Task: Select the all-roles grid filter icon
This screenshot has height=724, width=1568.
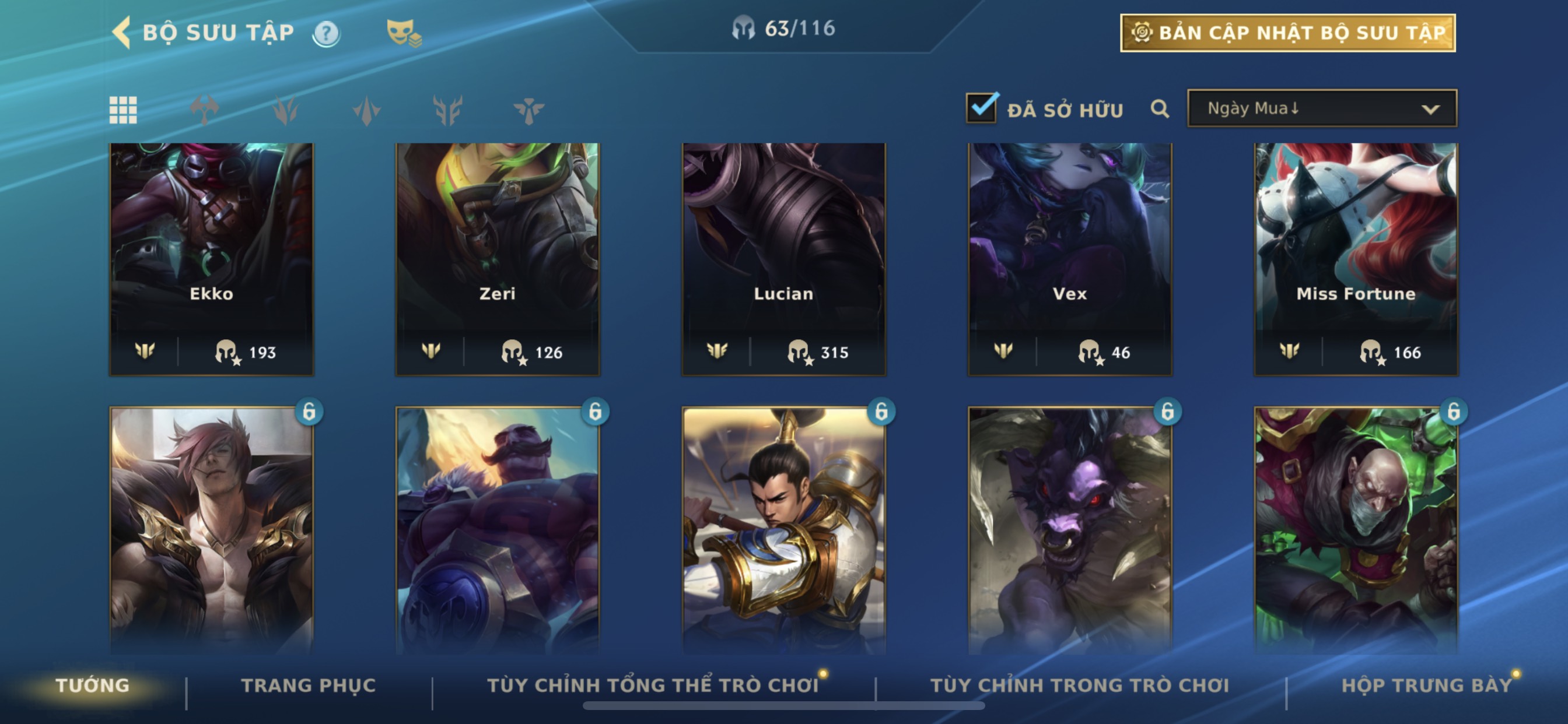Action: pyautogui.click(x=123, y=110)
